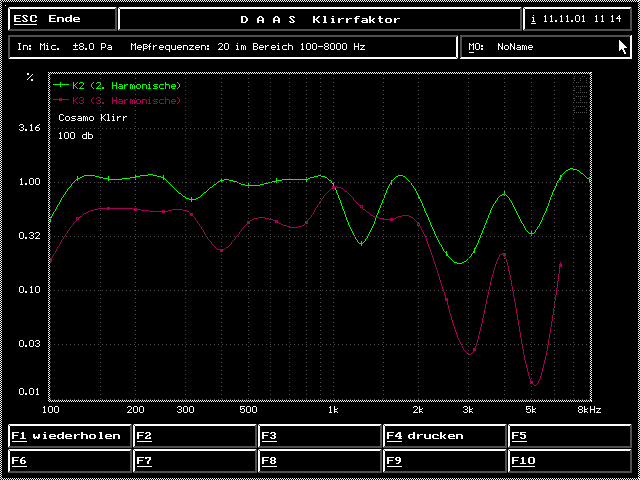This screenshot has height=480, width=640.
Task: Click the empty F10 function key
Action: click(x=569, y=461)
